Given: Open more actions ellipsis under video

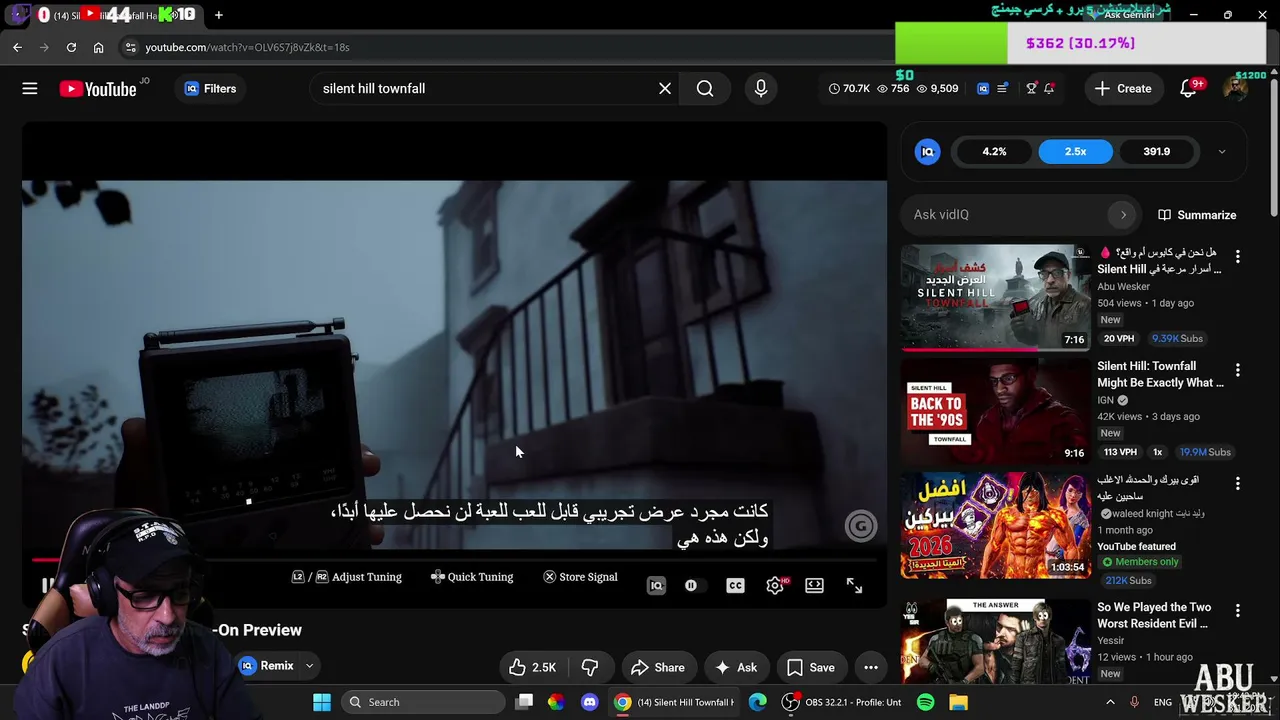Looking at the screenshot, I should [x=871, y=668].
